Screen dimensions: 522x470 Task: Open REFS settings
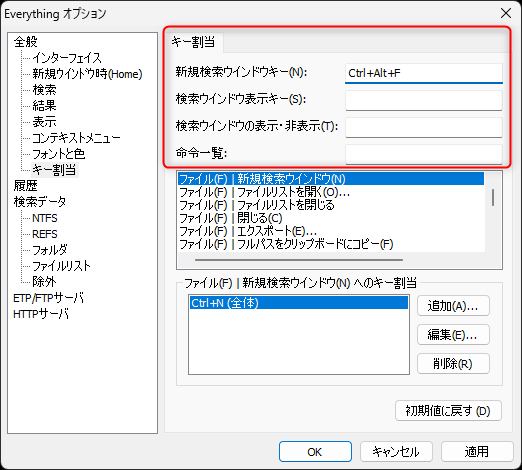[x=45, y=234]
